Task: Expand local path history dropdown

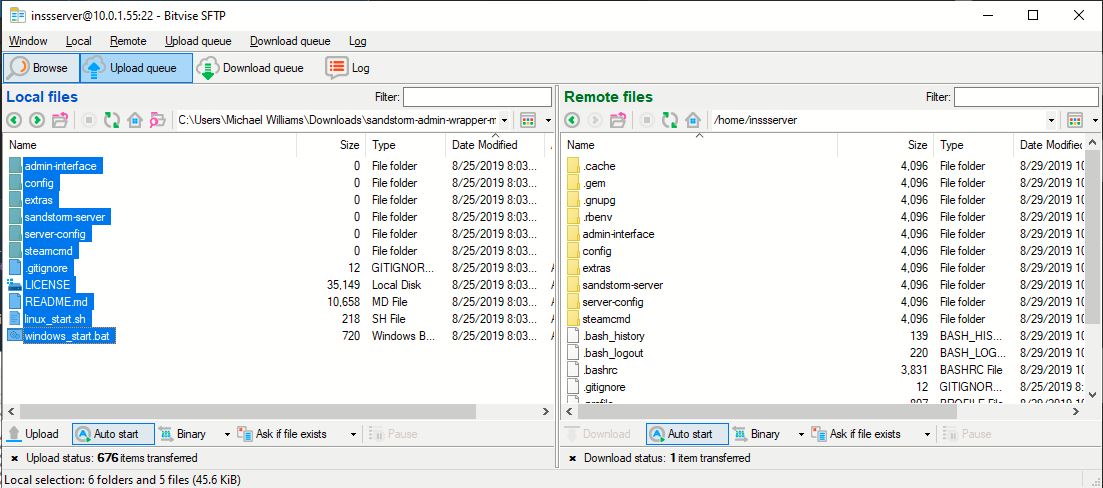Action: (x=504, y=120)
